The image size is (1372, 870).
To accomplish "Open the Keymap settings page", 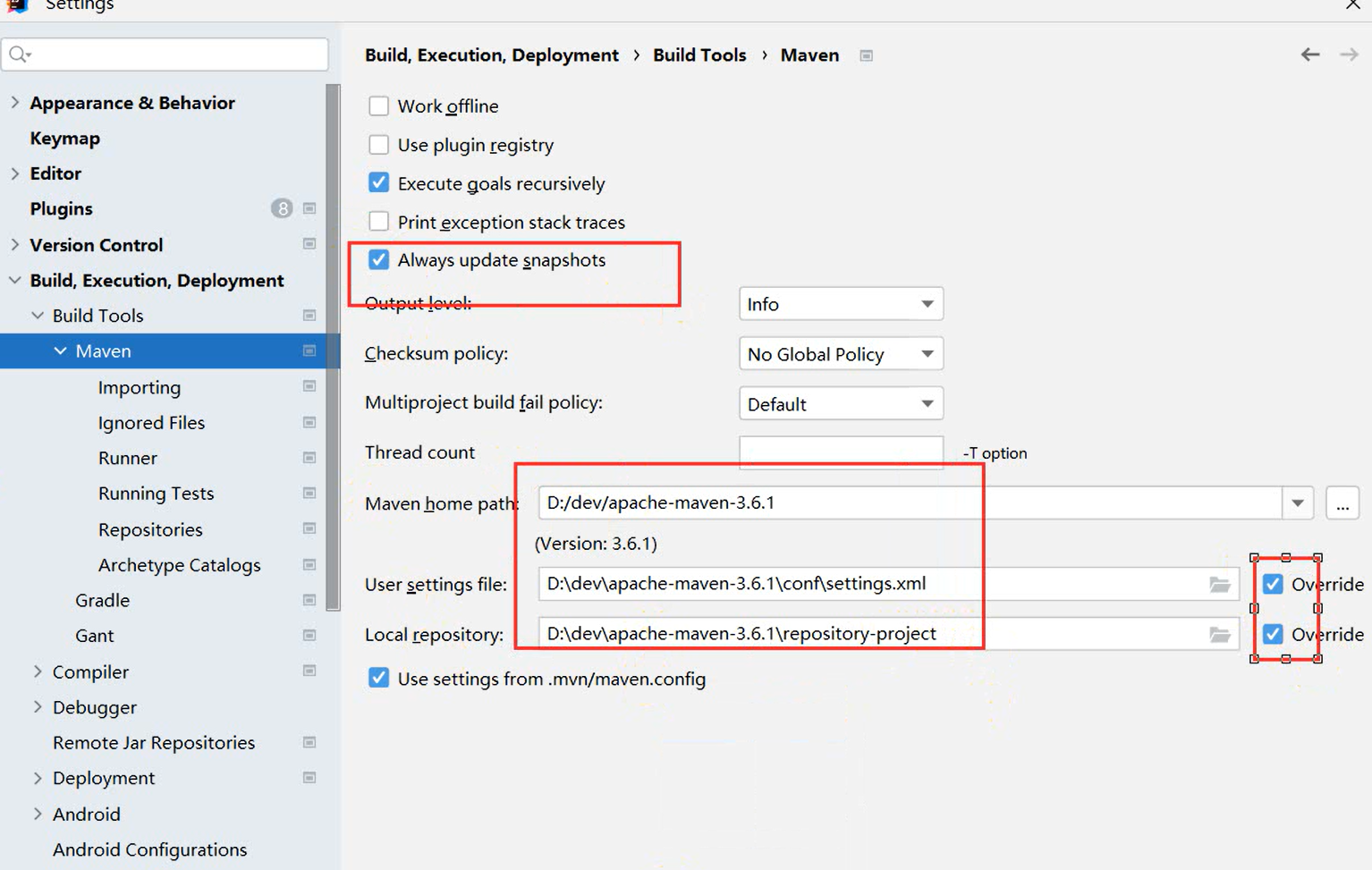I will (x=64, y=139).
